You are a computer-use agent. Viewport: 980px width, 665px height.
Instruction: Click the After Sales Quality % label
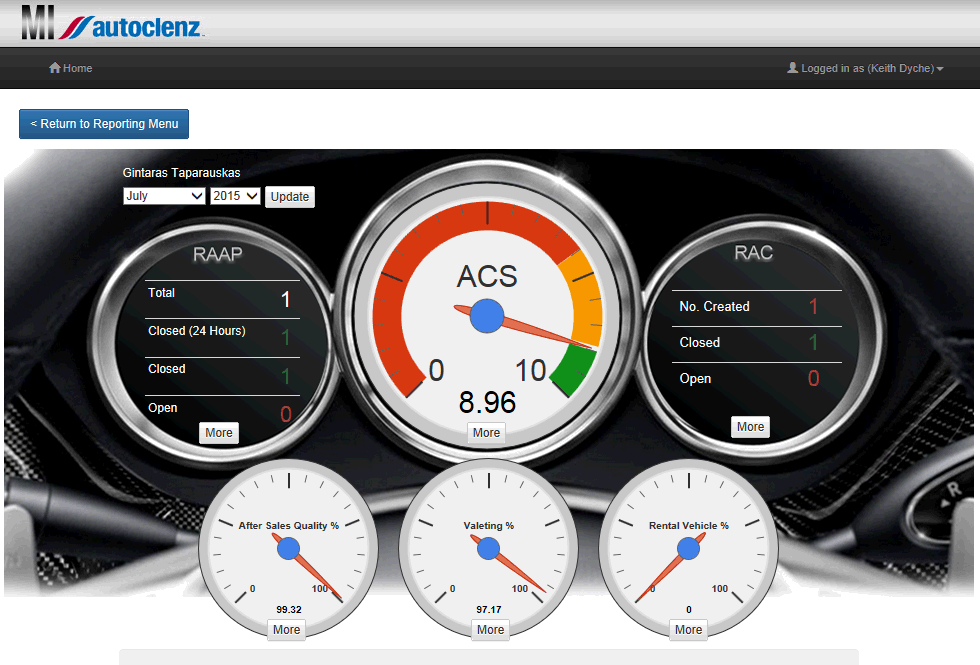coord(289,526)
